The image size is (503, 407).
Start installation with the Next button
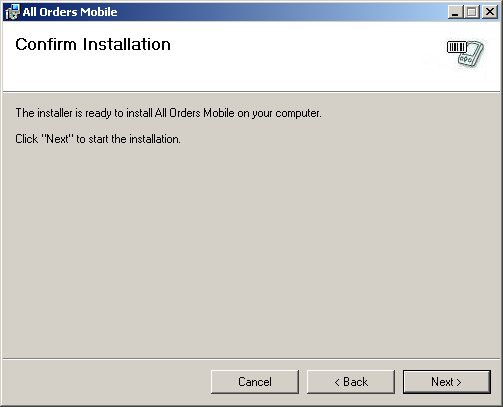pos(446,382)
